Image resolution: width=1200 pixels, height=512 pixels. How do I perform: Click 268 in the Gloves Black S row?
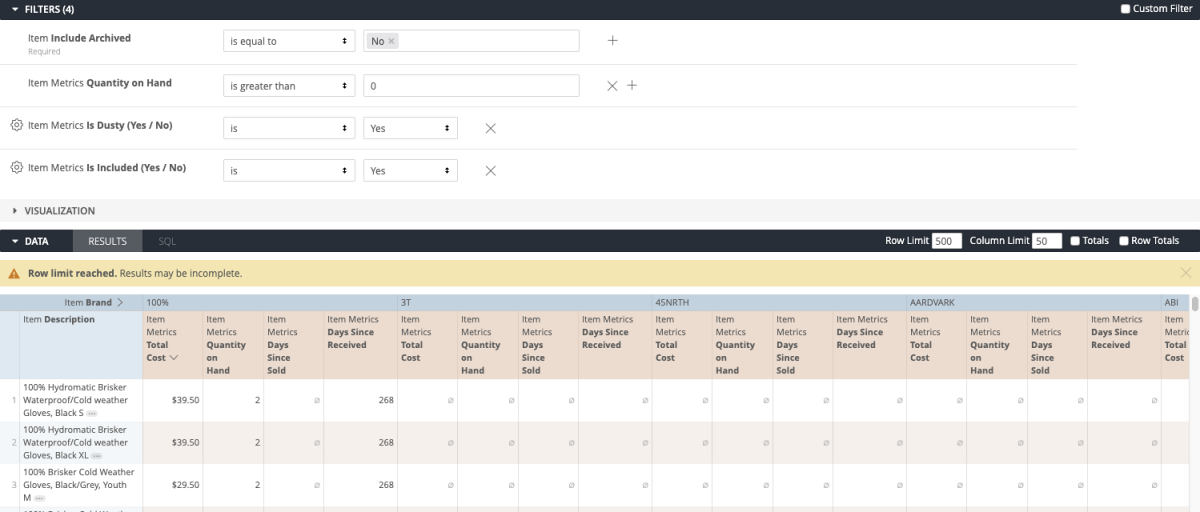[x=385, y=400]
